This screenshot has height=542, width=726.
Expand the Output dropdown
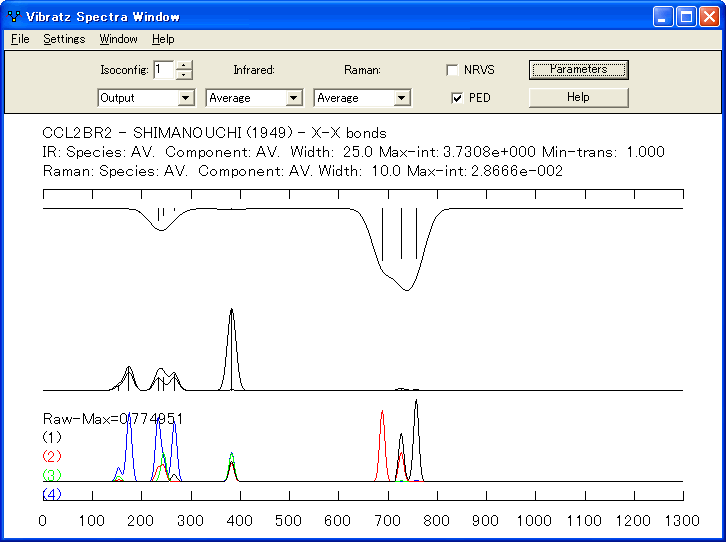pos(186,98)
